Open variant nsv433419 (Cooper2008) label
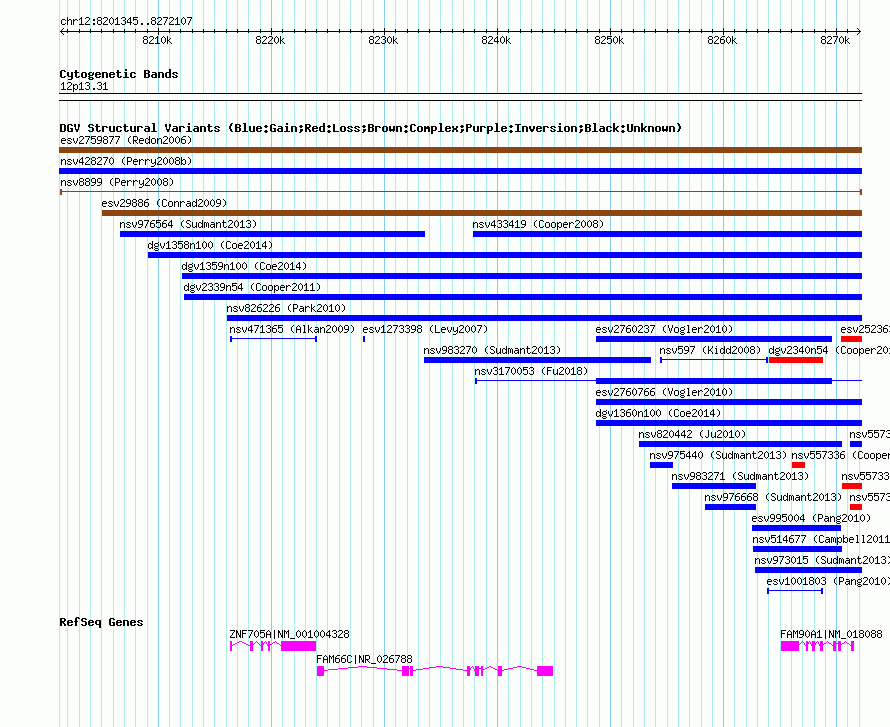 point(538,224)
